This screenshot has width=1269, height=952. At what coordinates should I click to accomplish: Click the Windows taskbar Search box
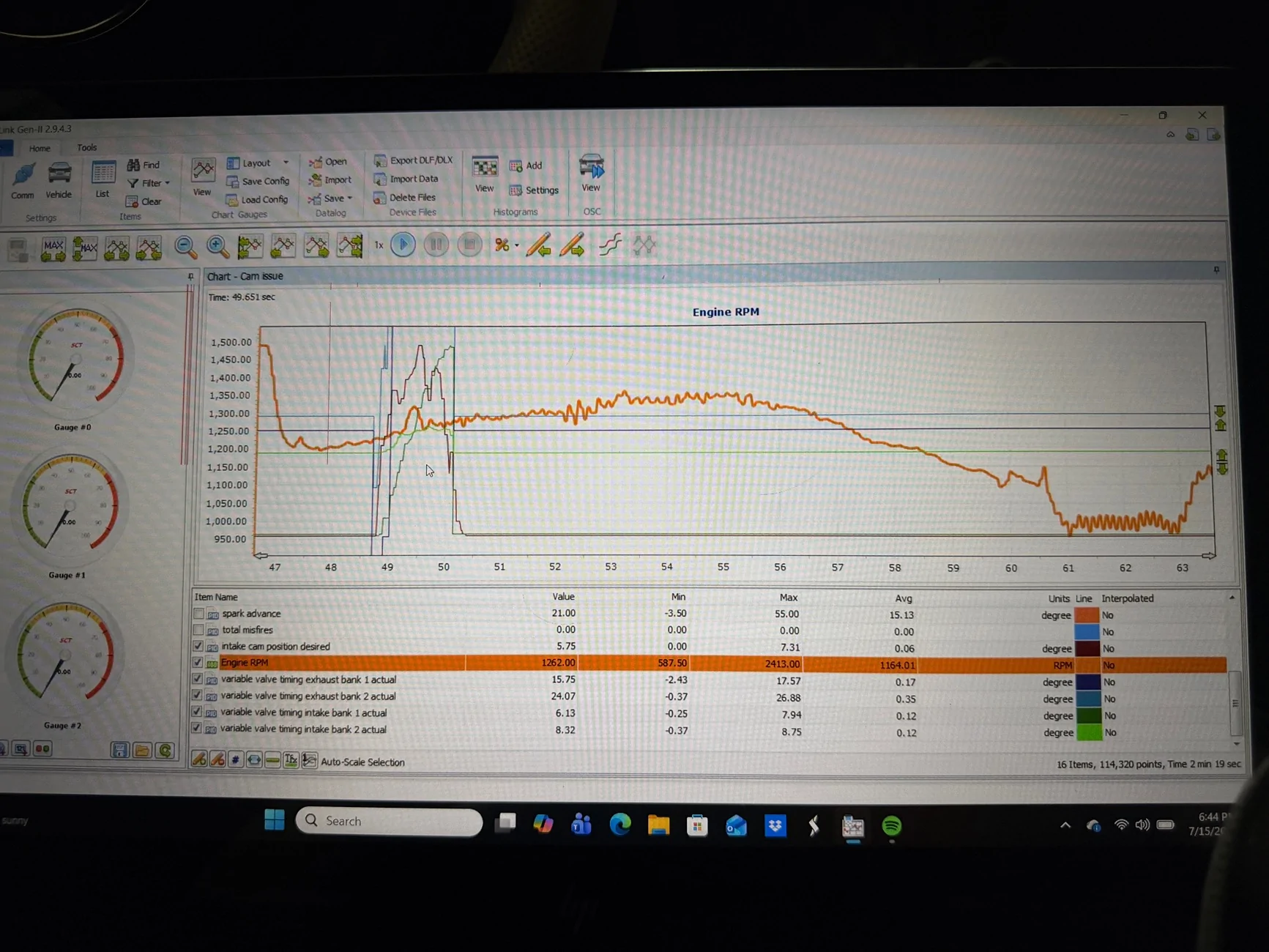(x=389, y=821)
